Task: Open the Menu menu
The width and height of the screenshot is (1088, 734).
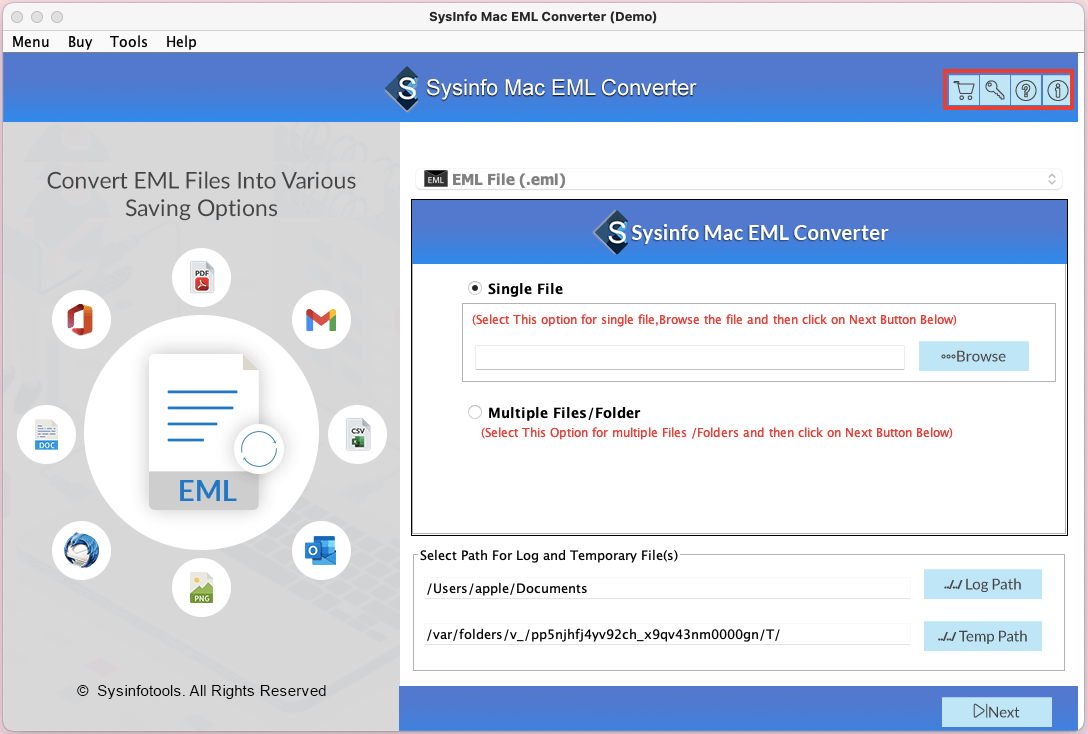Action: pyautogui.click(x=31, y=42)
